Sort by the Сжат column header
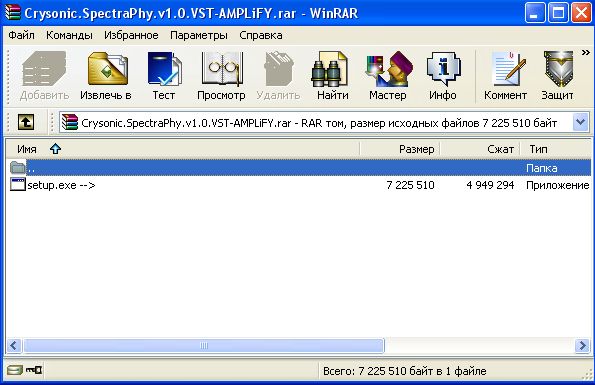Viewport: 595px width, 385px height. click(x=480, y=149)
